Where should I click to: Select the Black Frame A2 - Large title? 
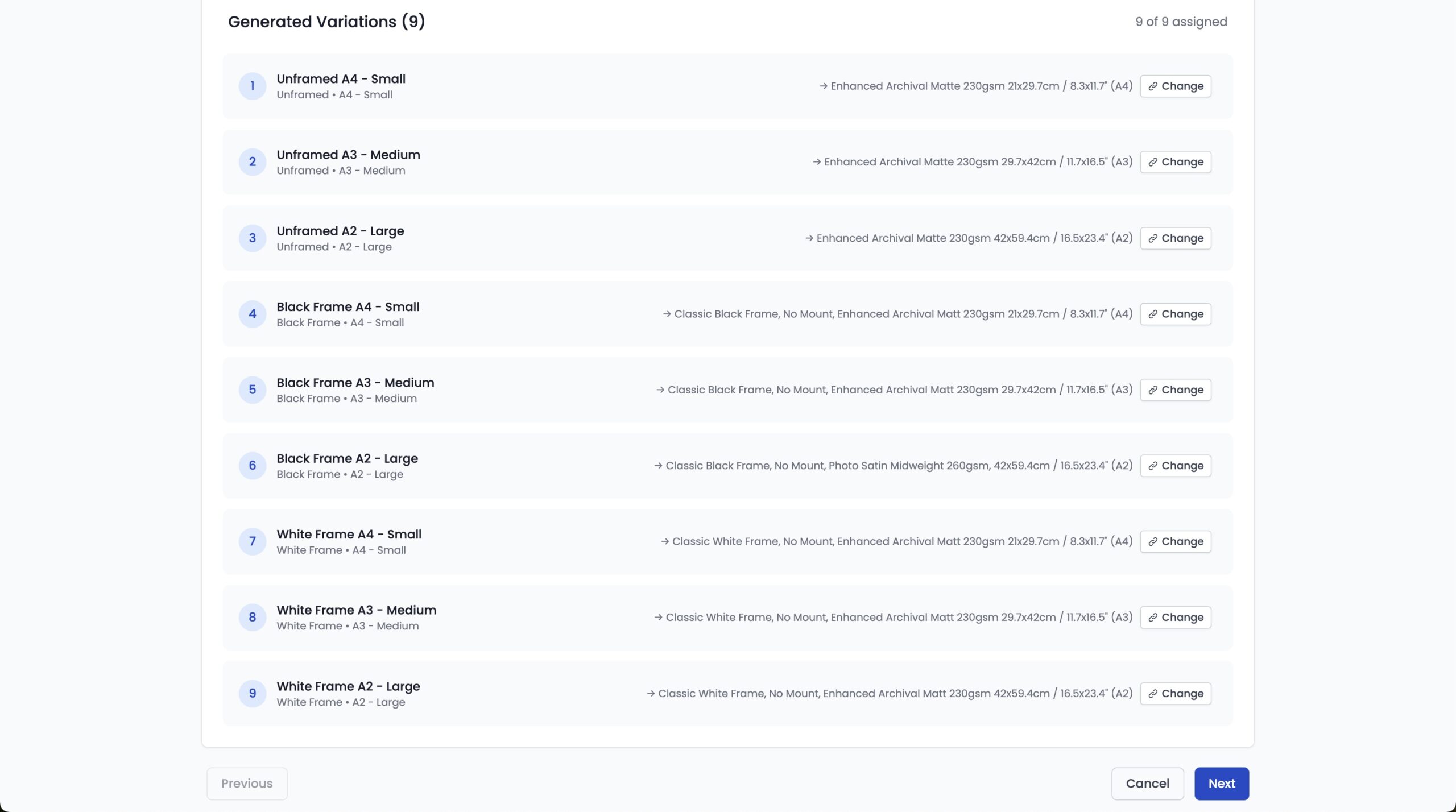[347, 458]
